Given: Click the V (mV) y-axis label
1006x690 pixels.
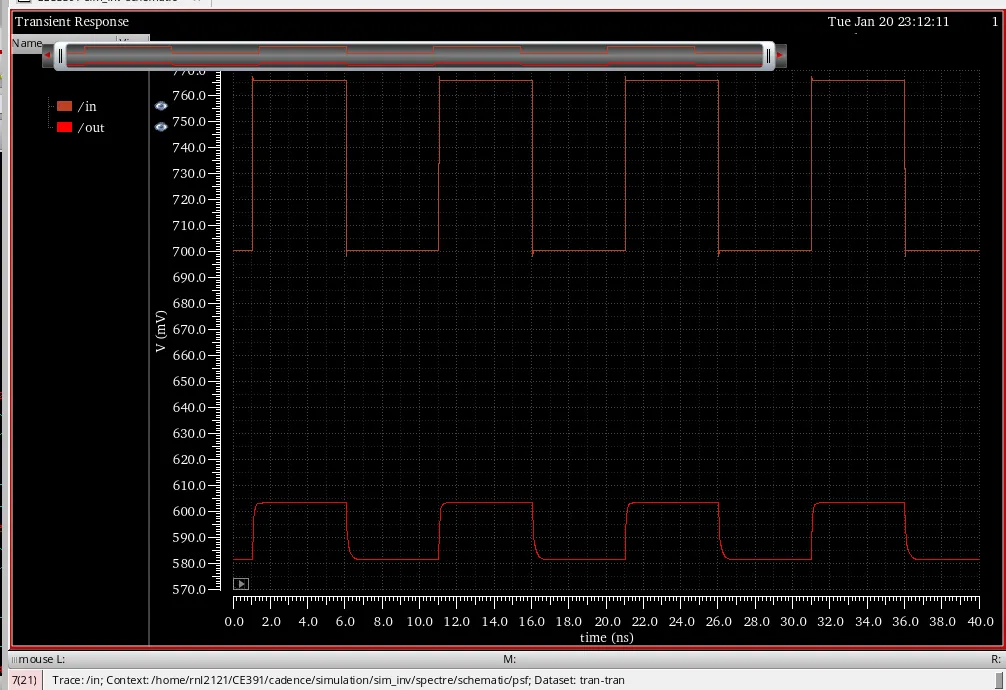Looking at the screenshot, I should (160, 330).
